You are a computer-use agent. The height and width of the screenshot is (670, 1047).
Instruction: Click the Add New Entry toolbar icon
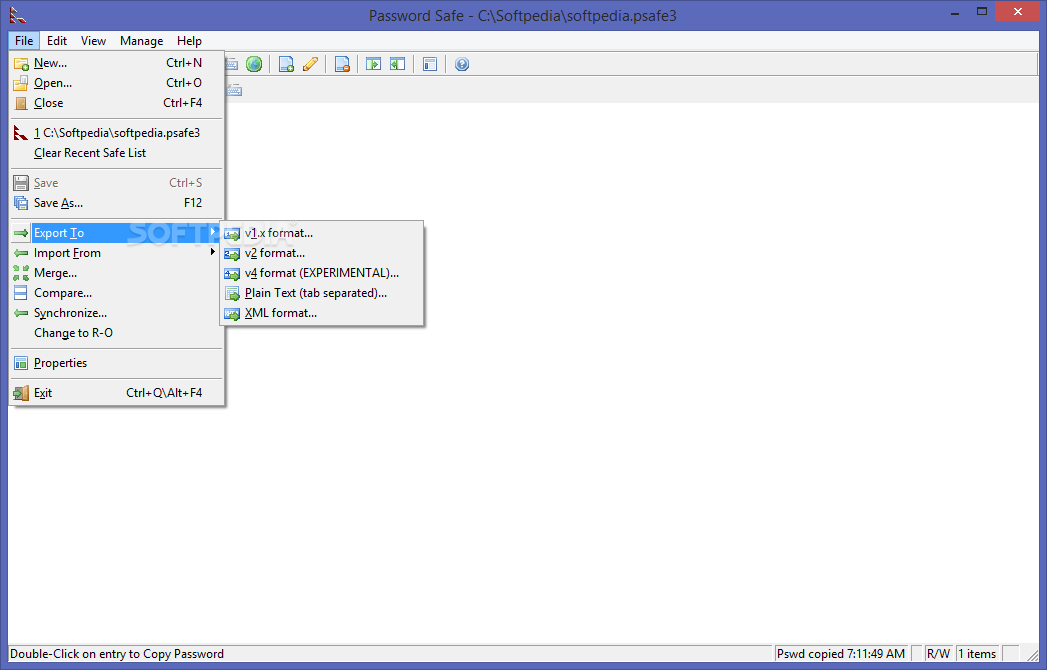[286, 64]
